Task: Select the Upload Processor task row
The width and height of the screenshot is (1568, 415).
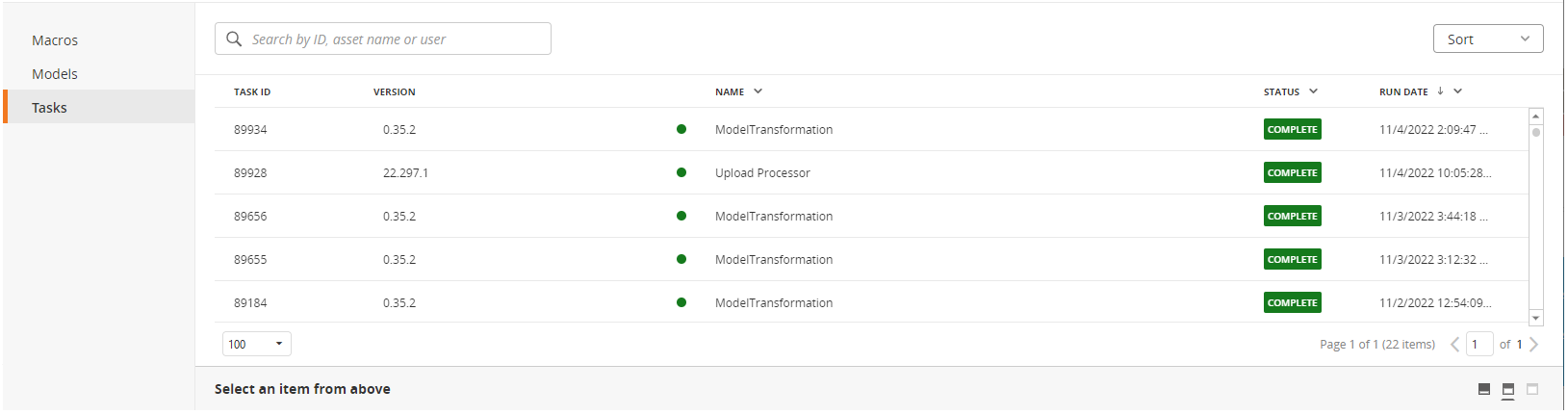Action: coord(871,172)
